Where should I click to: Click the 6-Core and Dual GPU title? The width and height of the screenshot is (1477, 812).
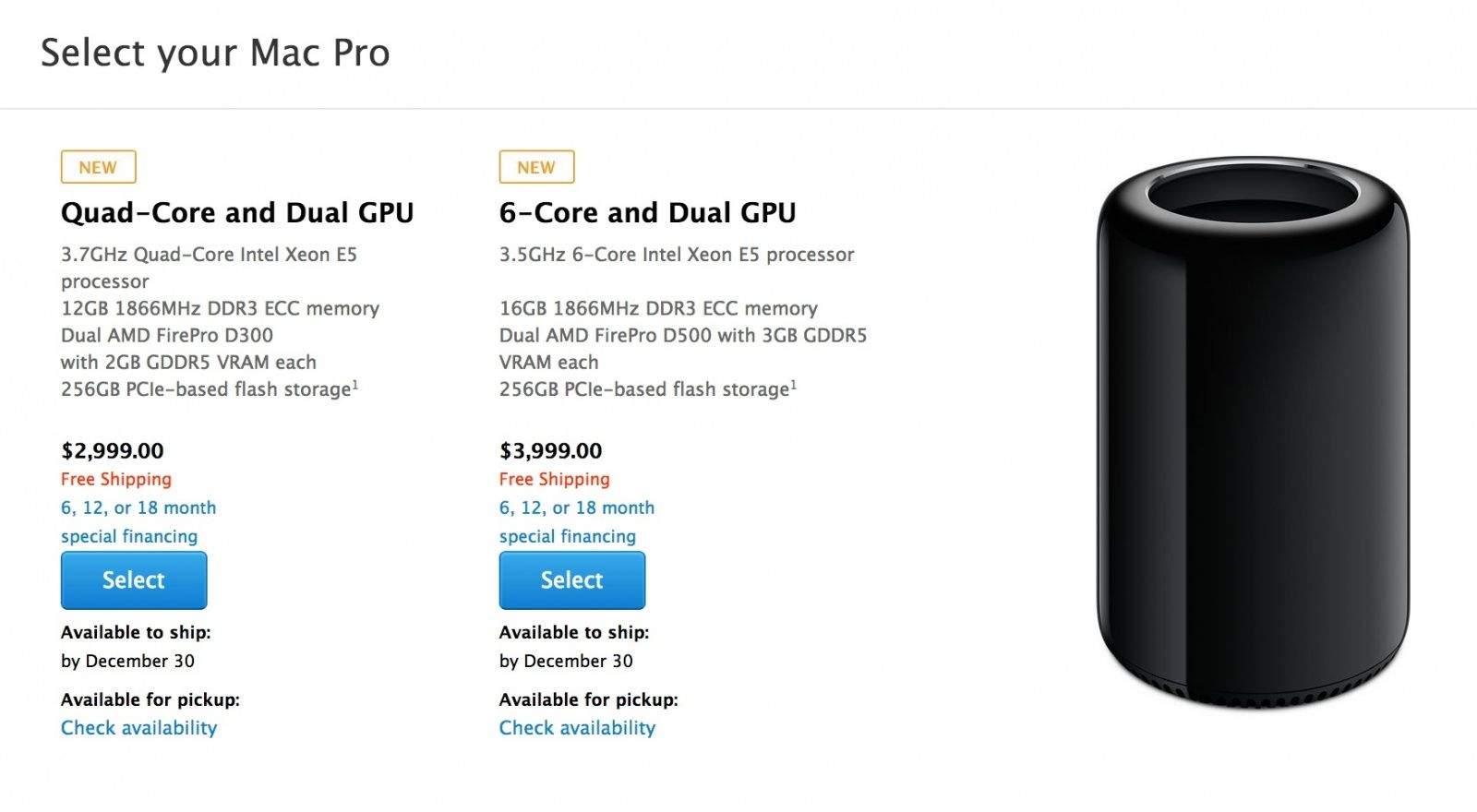coord(647,213)
